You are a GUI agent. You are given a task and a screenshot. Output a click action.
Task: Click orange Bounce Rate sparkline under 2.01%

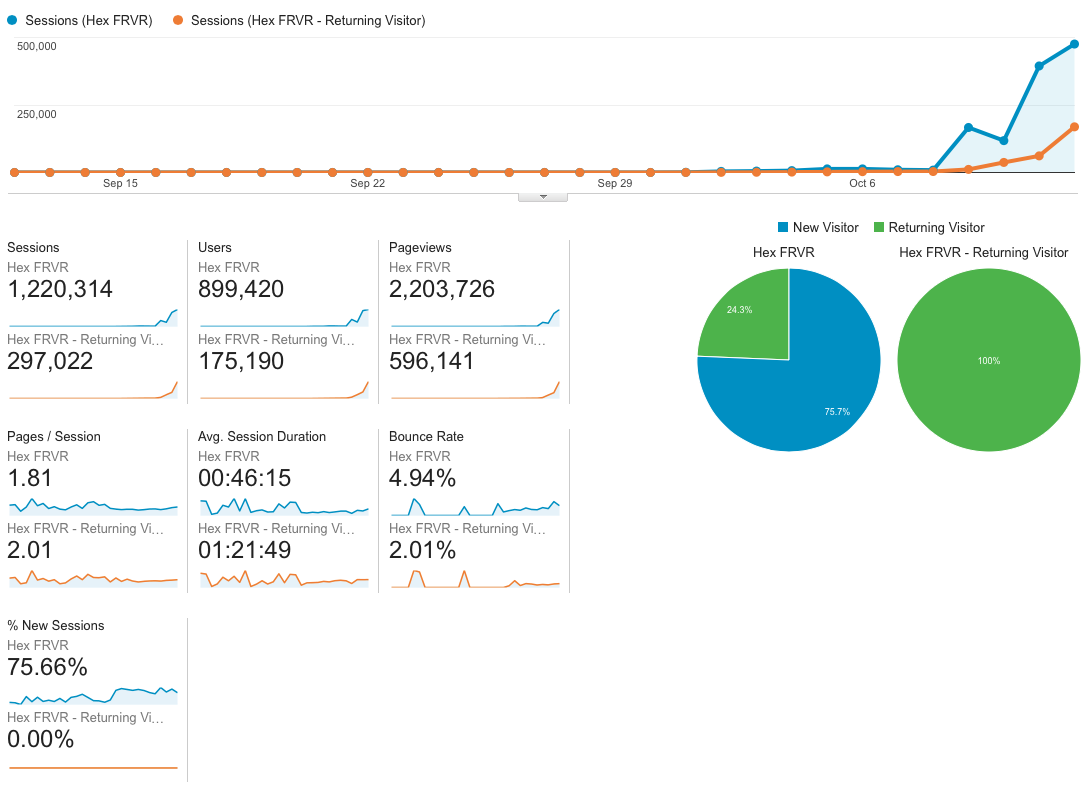475,579
